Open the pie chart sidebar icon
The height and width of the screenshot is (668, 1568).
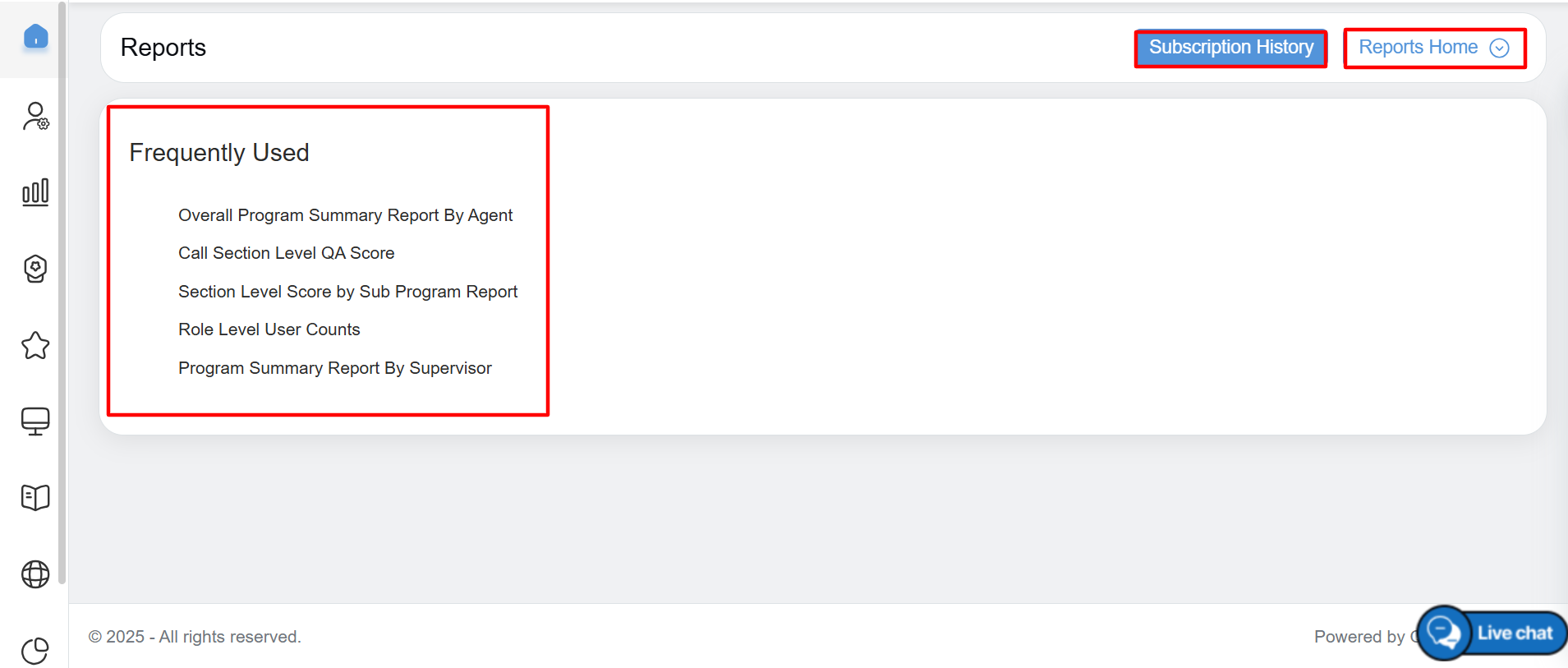tap(35, 650)
